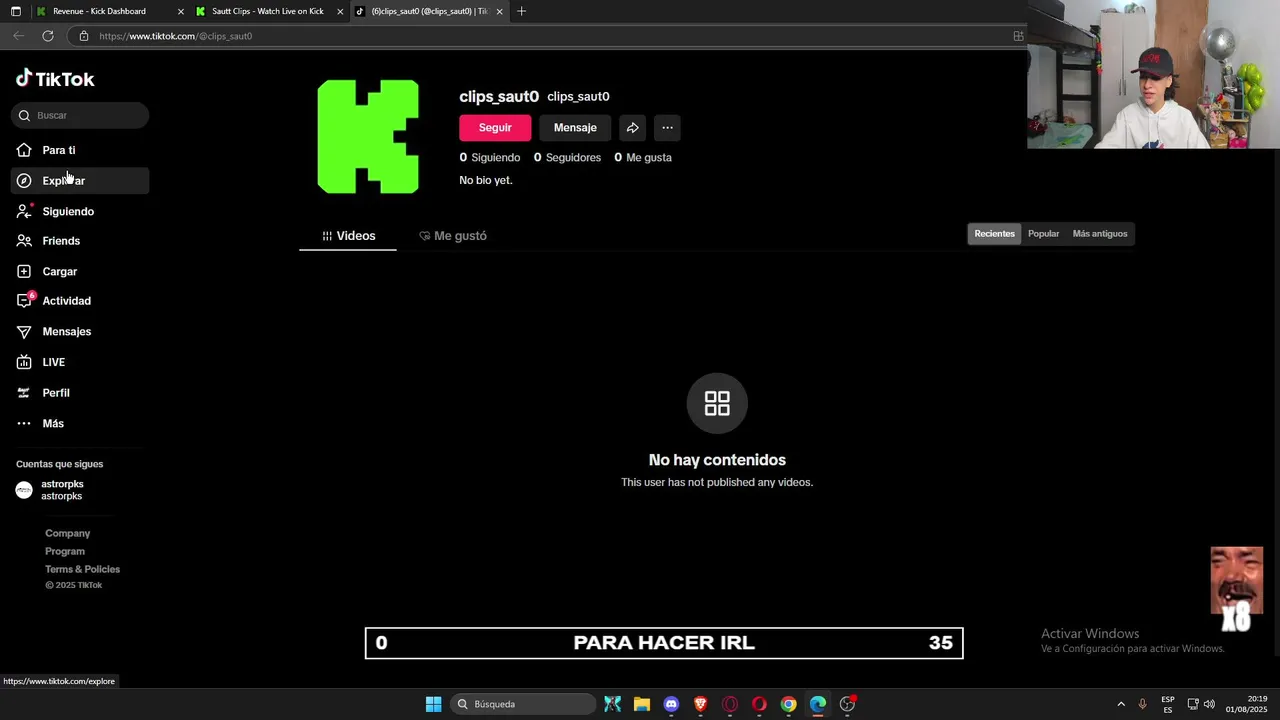Go to the TikTok logo home link
Viewport: 1280px width, 720px height.
55,79
